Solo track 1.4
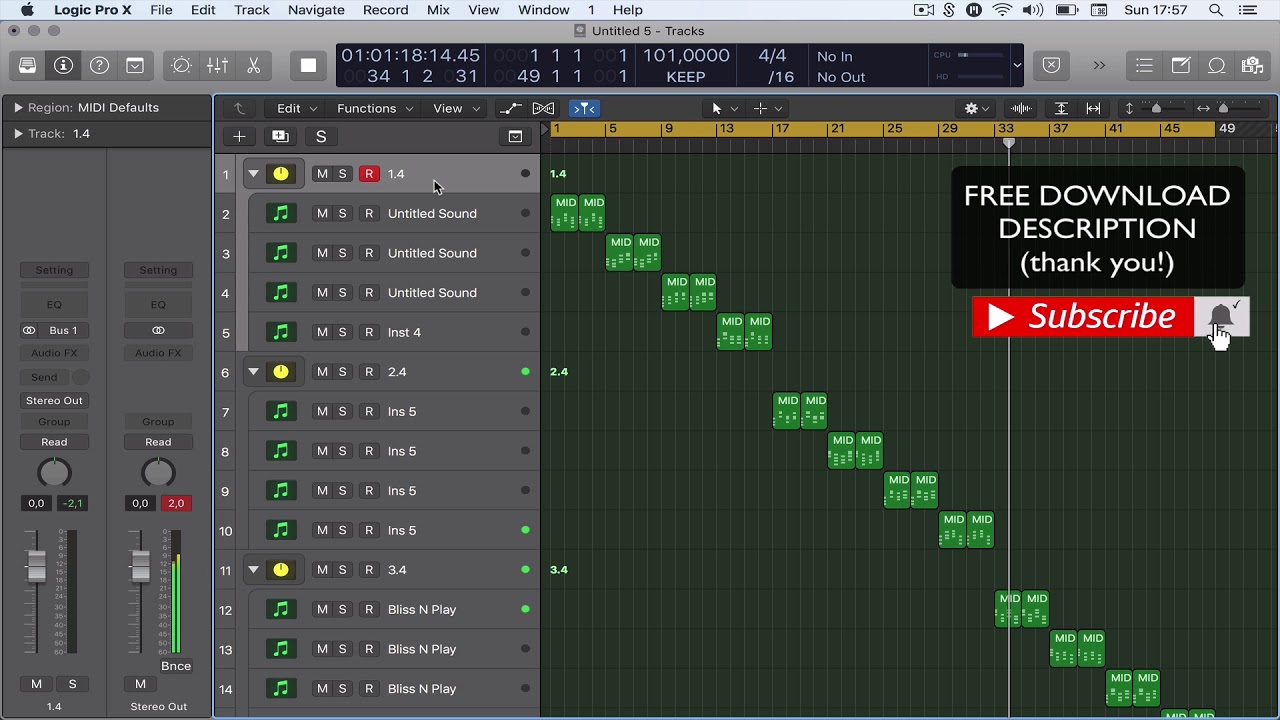1280x720 pixels. point(342,174)
